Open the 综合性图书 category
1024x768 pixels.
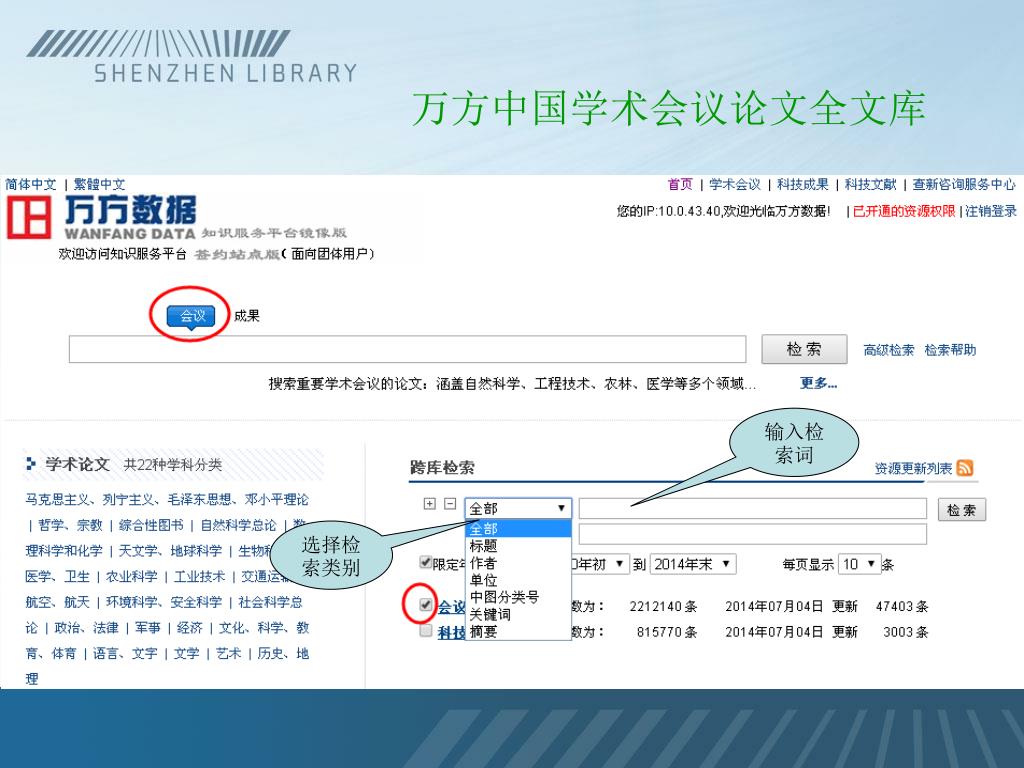tap(151, 525)
